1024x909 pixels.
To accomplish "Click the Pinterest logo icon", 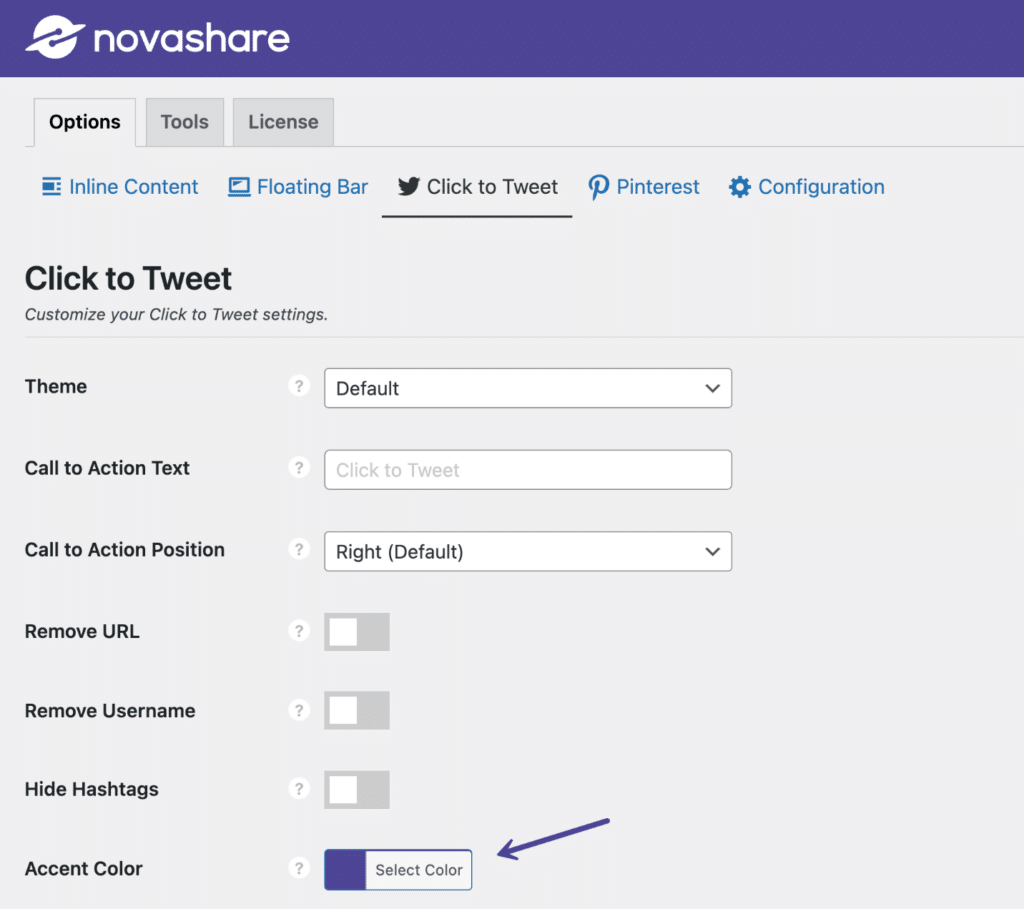I will (x=598, y=187).
